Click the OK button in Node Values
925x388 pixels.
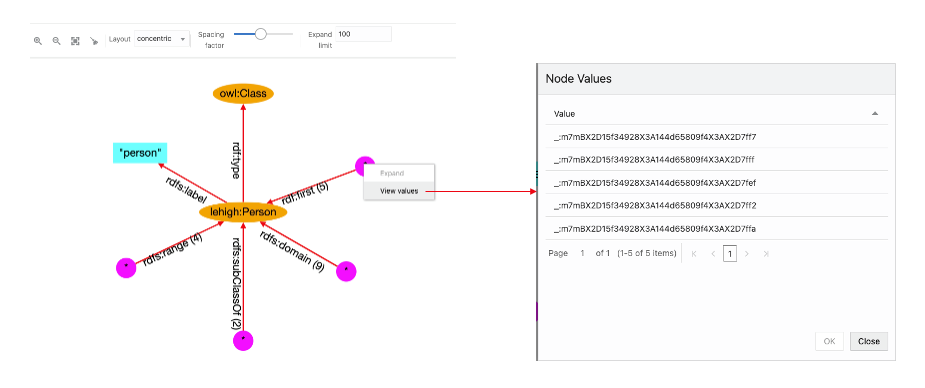tap(829, 341)
